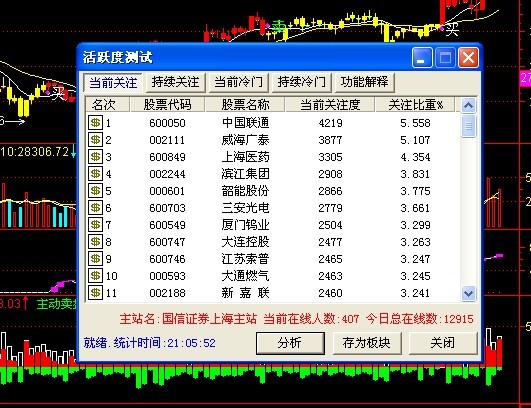Click the attention value 3877

[x=330, y=140]
